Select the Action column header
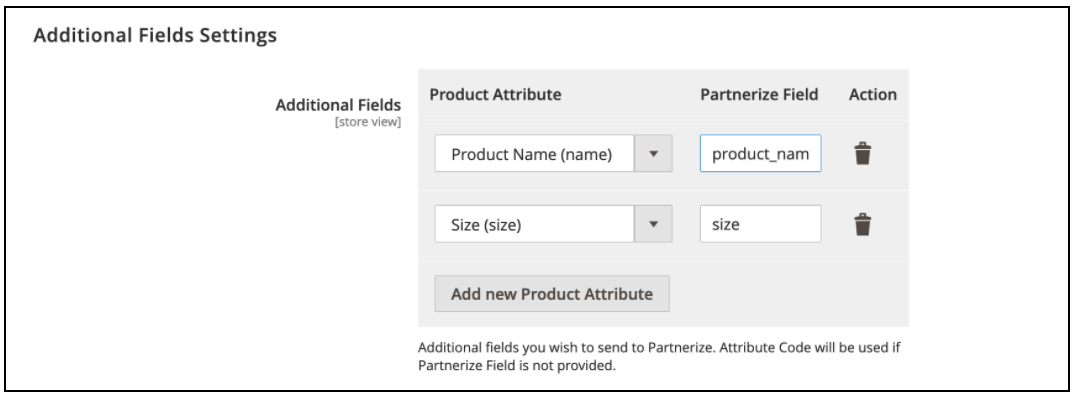The width and height of the screenshot is (1078, 400). [872, 94]
